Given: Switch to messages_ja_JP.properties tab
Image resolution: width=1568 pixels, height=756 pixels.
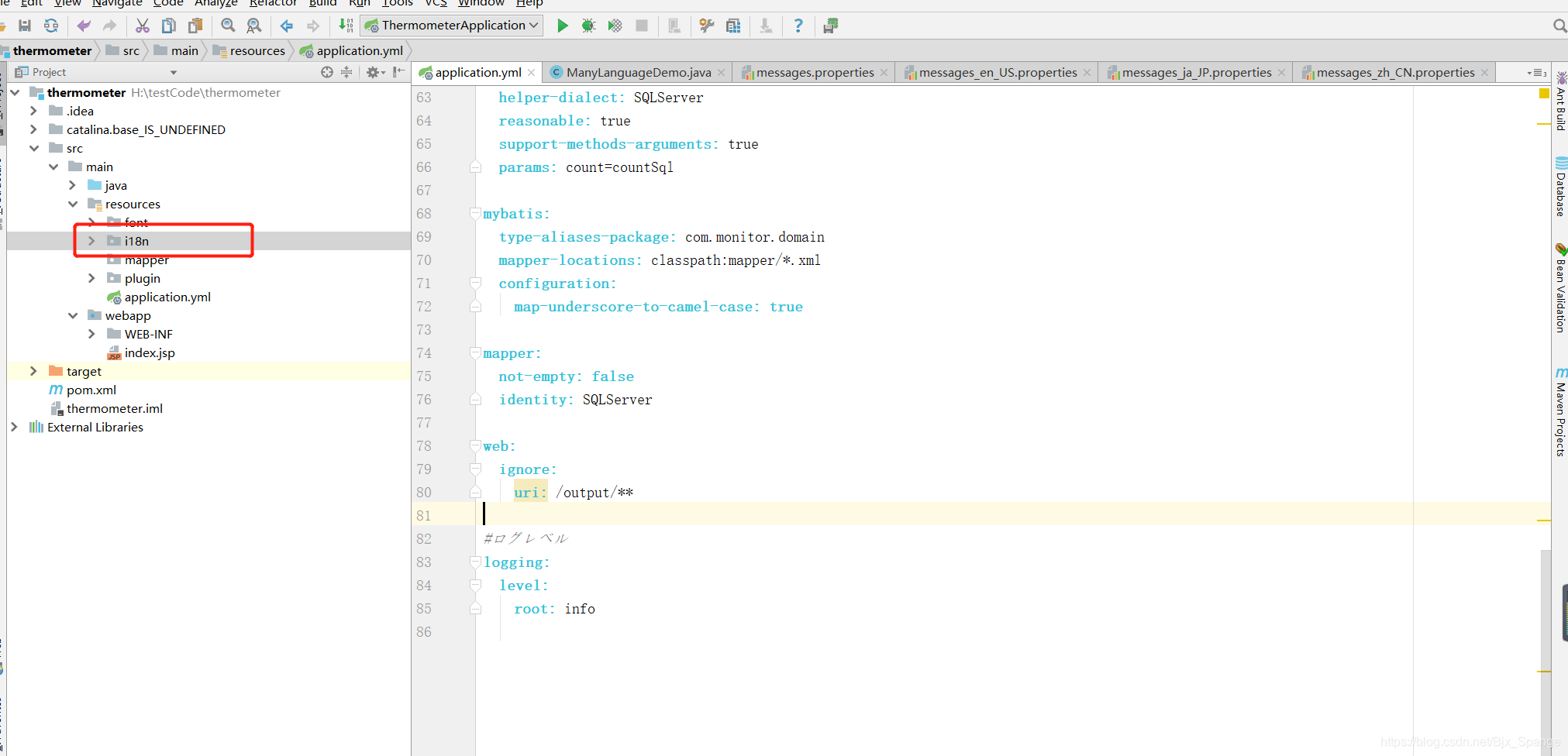Looking at the screenshot, I should tap(1196, 72).
